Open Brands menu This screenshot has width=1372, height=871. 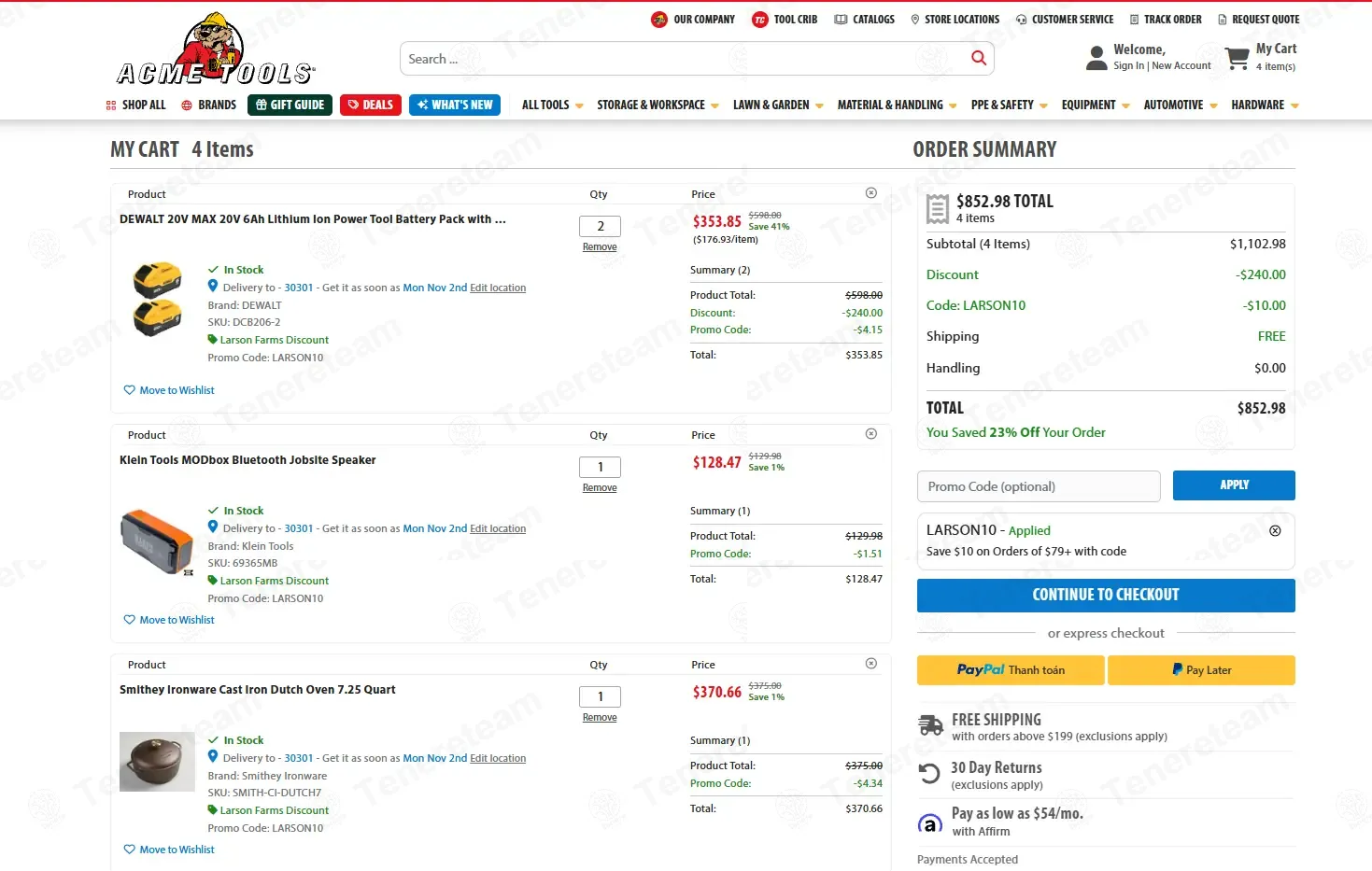pos(208,105)
